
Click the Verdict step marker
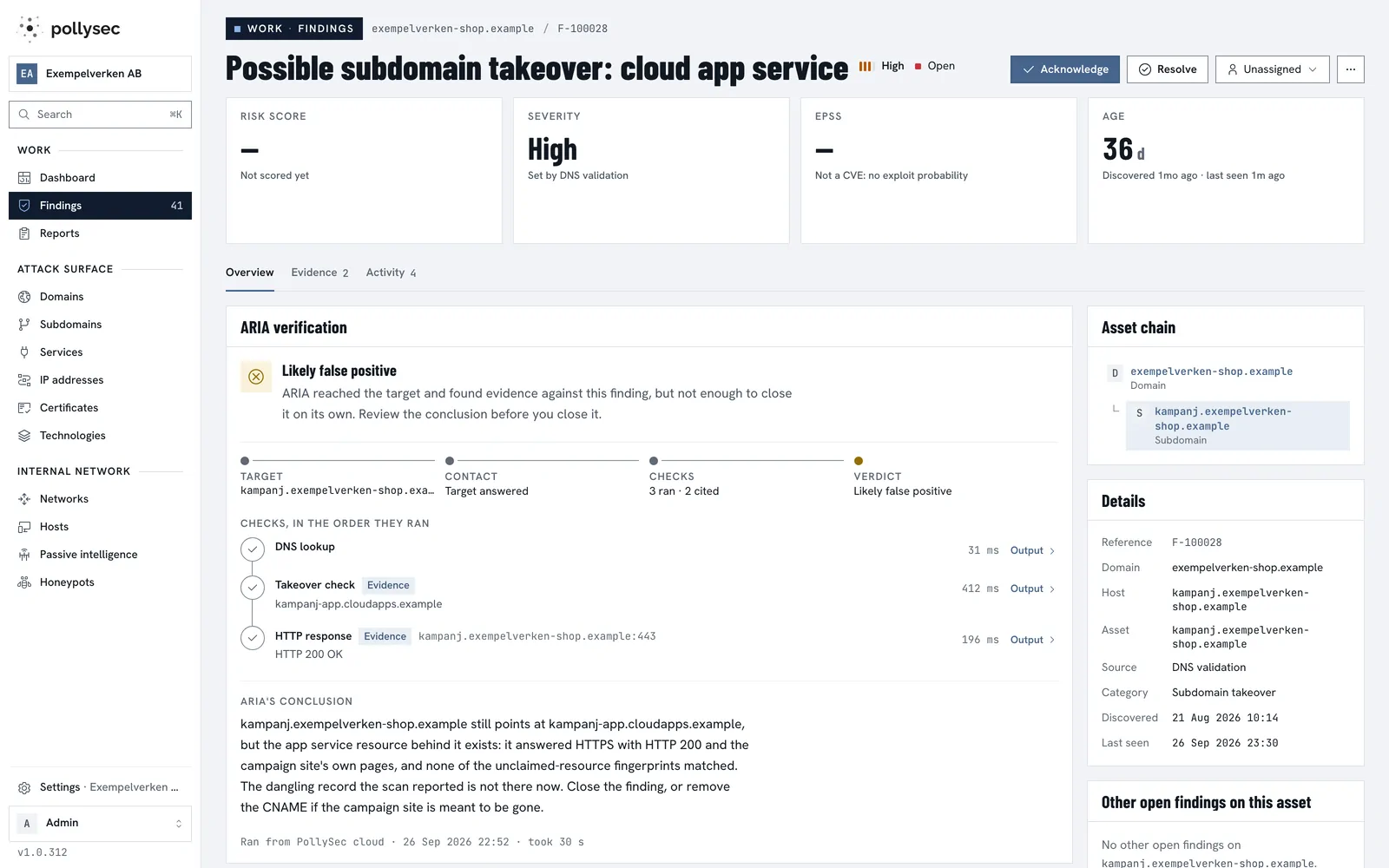click(859, 461)
